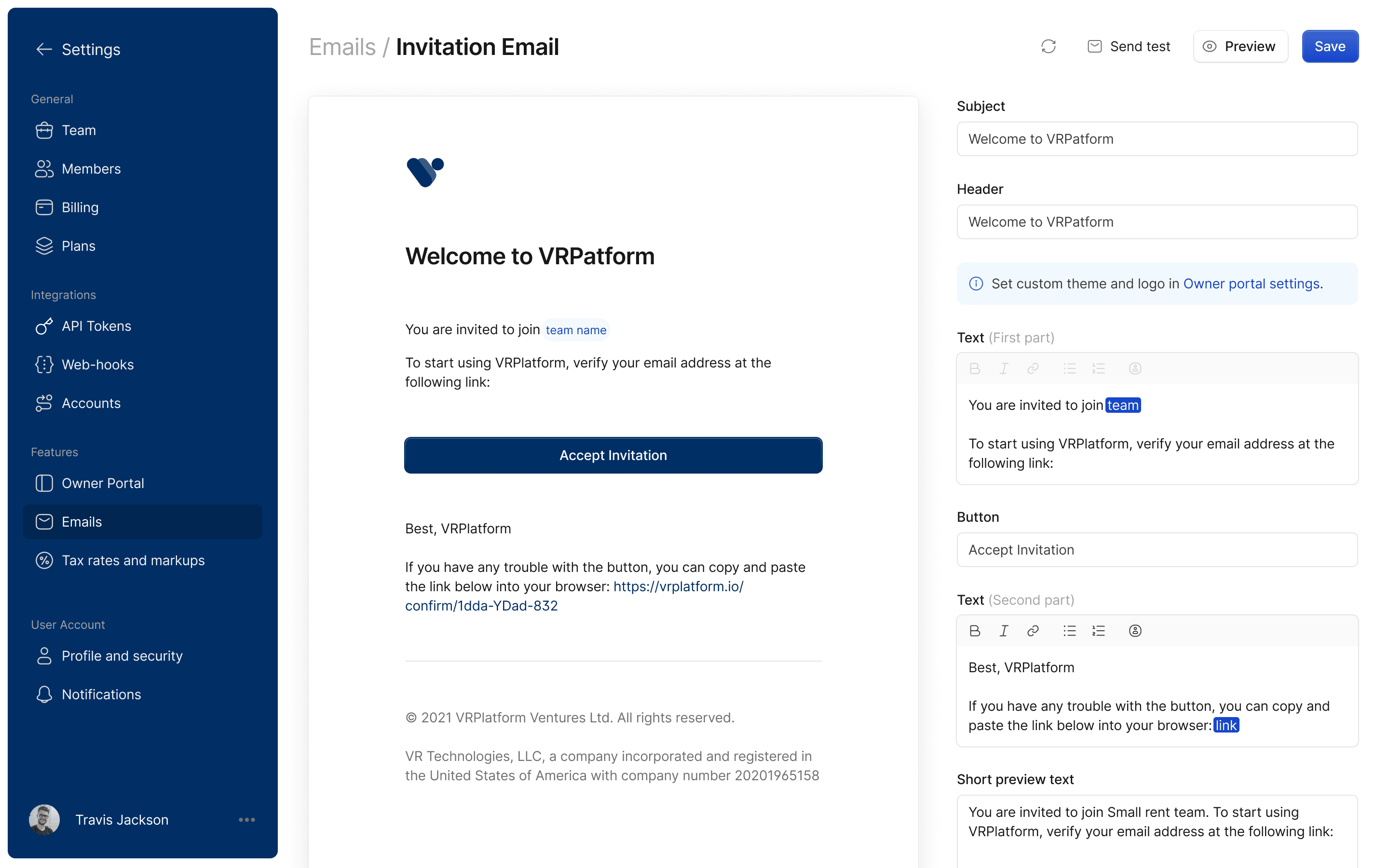Screen dimensions: 1389x868
Task: Click the Save button
Action: [x=1329, y=46]
